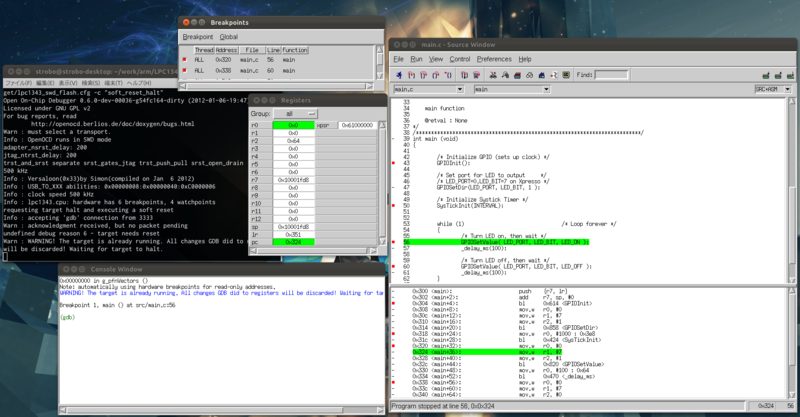Viewport: 800px width, 417px height.
Task: Open Global menu in Breakpoints window
Action: coord(229,37)
